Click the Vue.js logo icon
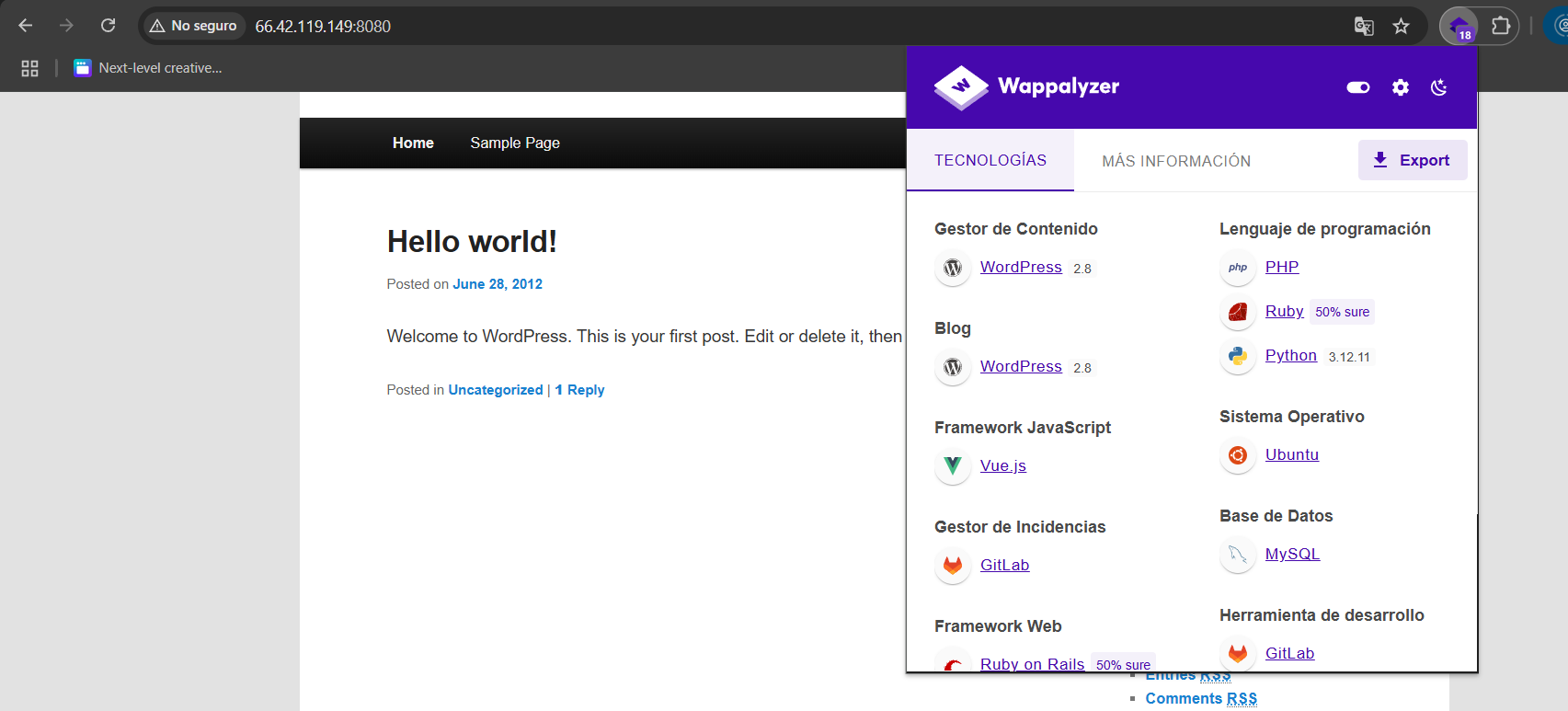The width and height of the screenshot is (1568, 711). [x=953, y=466]
